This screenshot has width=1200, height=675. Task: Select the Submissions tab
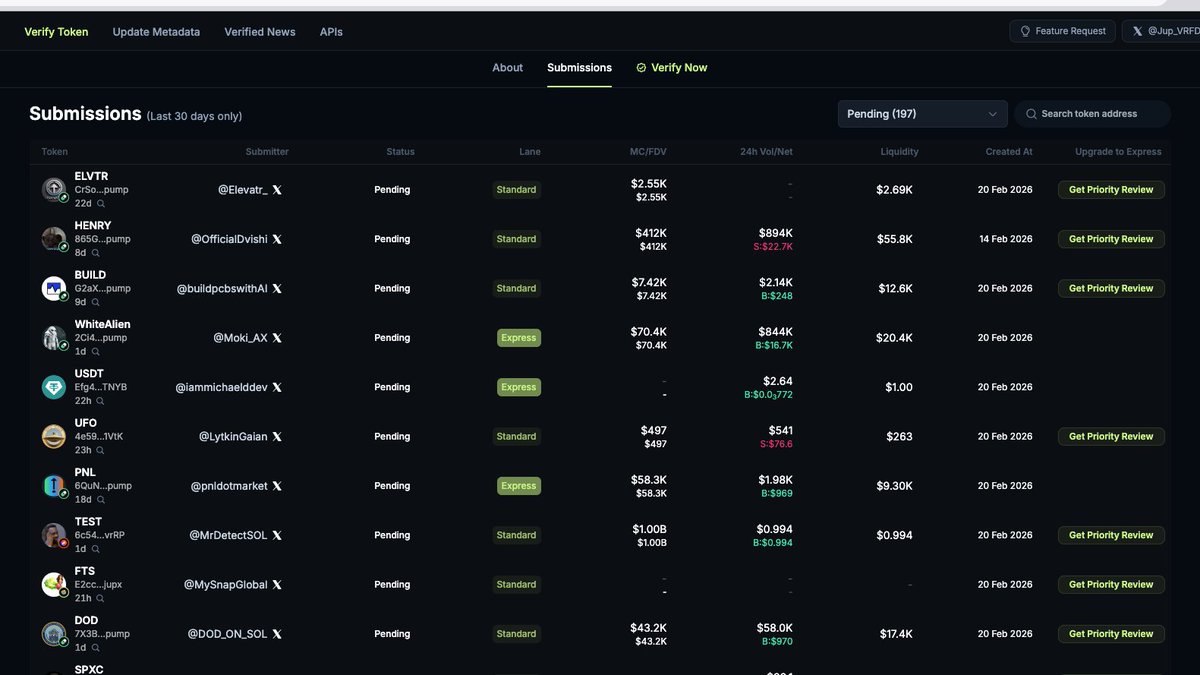(x=579, y=68)
